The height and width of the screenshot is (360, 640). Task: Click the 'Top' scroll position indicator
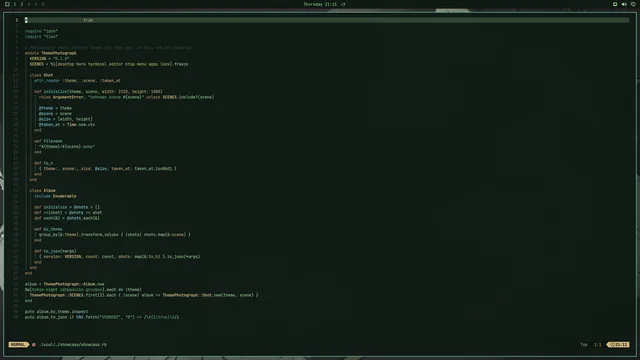tap(584, 344)
